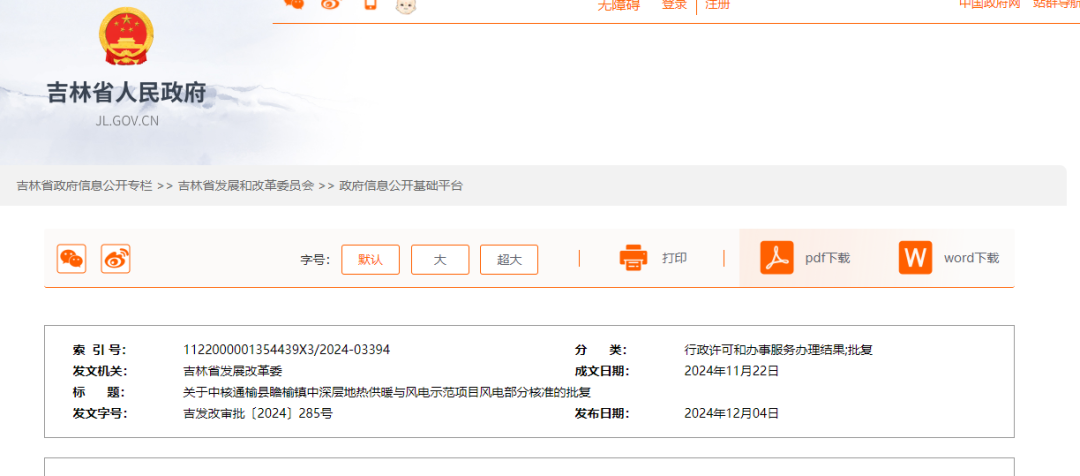This screenshot has width=1080, height=476.
Task: Click the Jilin government national emblem logo
Action: pyautogui.click(x=126, y=37)
